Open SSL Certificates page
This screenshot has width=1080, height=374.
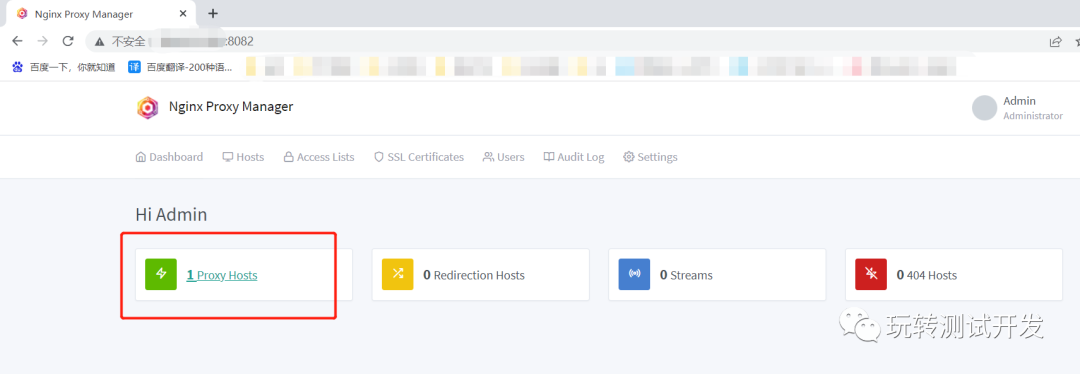pyautogui.click(x=419, y=157)
